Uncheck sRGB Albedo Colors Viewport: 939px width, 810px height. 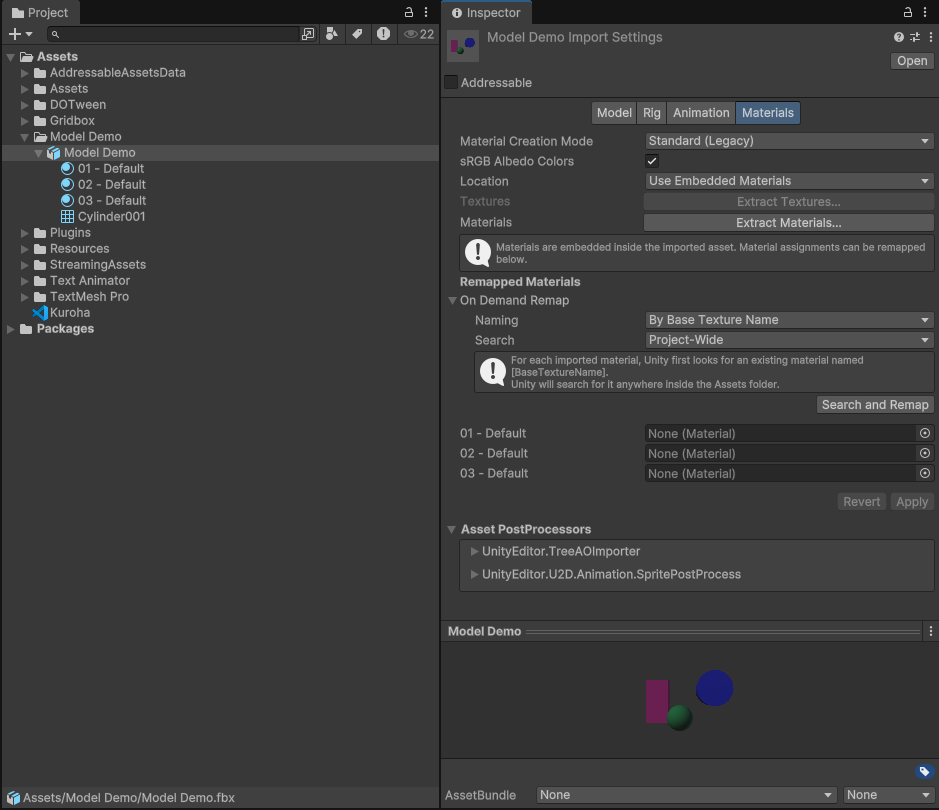click(652, 161)
